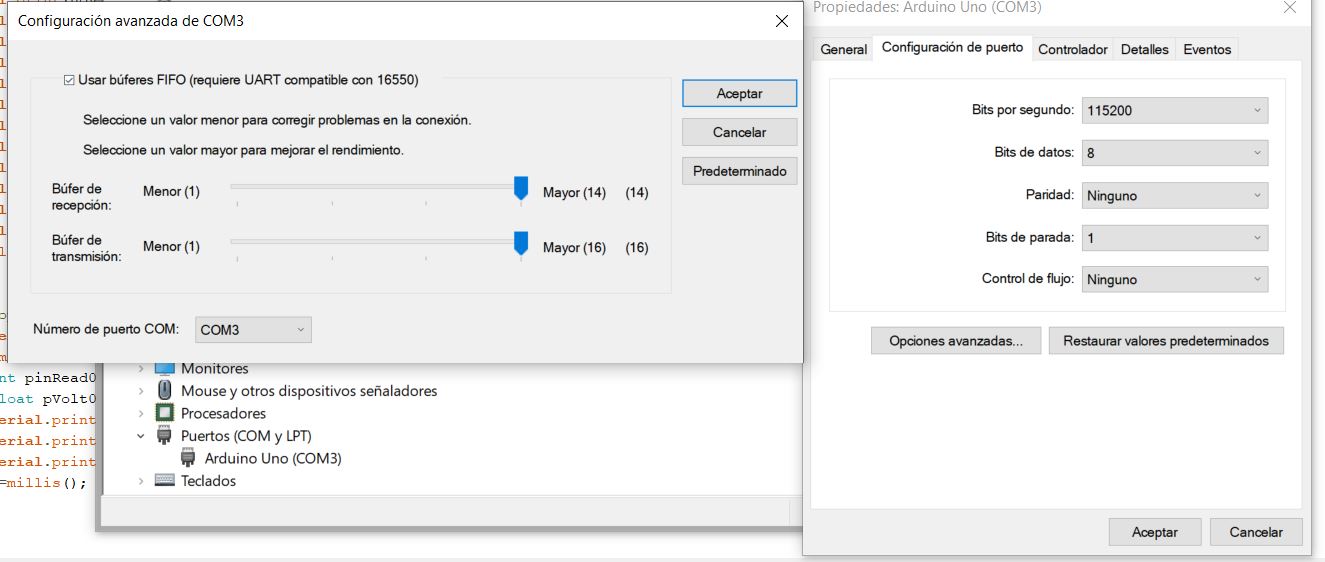Screen dimensions: 1325x562
Task: Collapse the Puertos (COM y LPT) tree node
Action: pyautogui.click(x=142, y=436)
